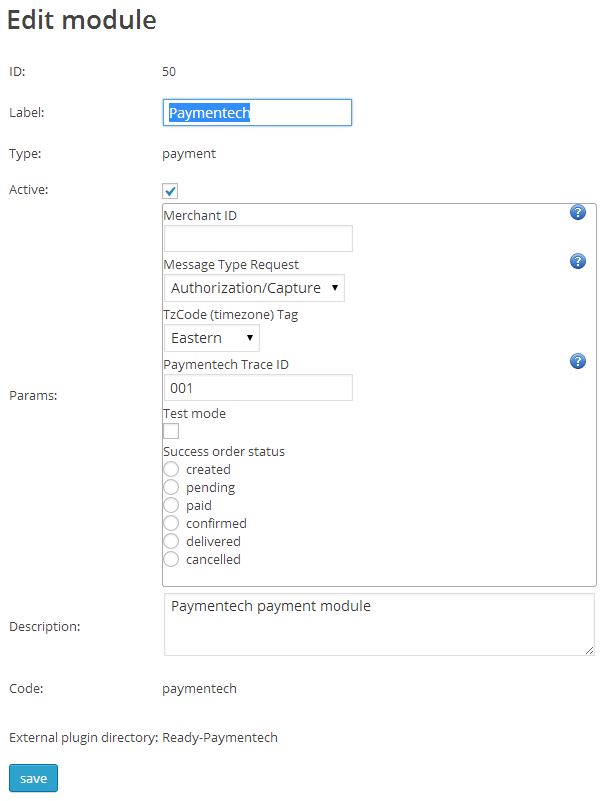
Task: Pick cancelled order status radio
Action: coord(171,559)
